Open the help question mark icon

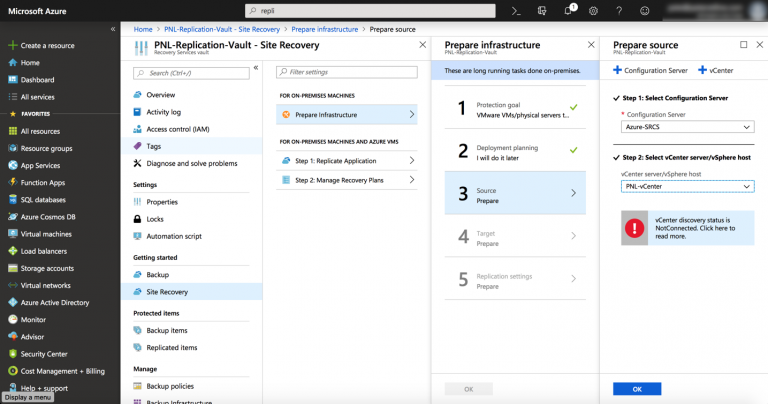[x=619, y=11]
